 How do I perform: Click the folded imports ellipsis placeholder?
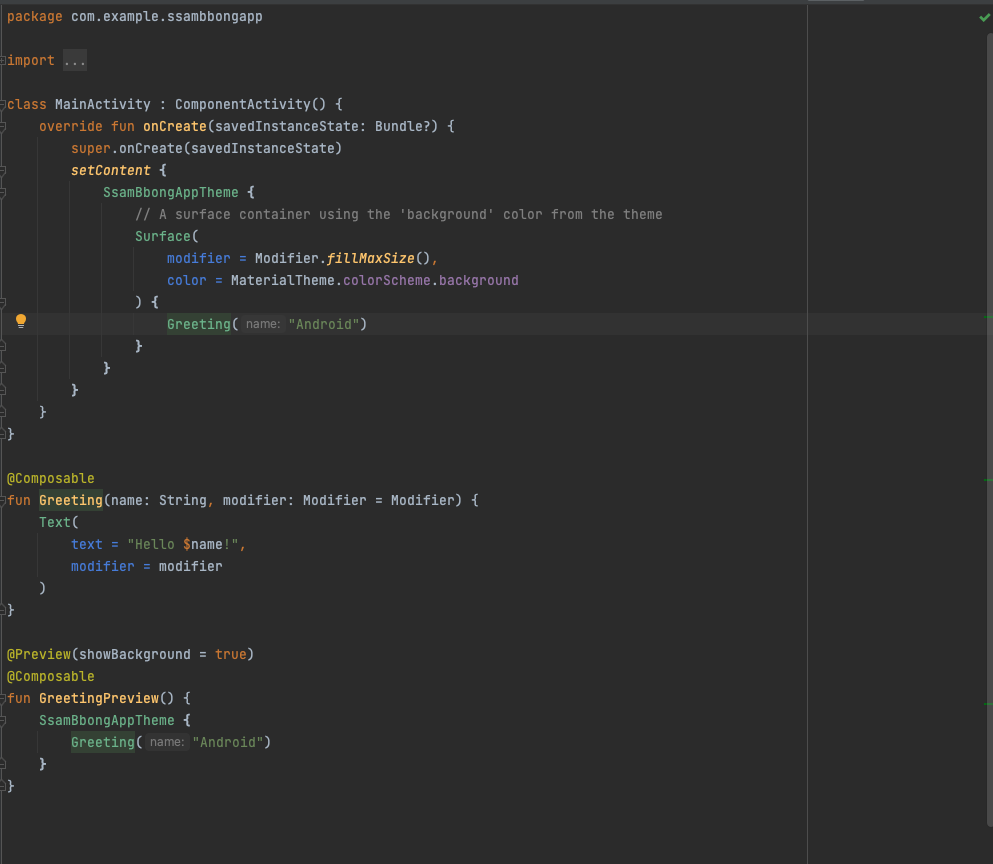(75, 61)
